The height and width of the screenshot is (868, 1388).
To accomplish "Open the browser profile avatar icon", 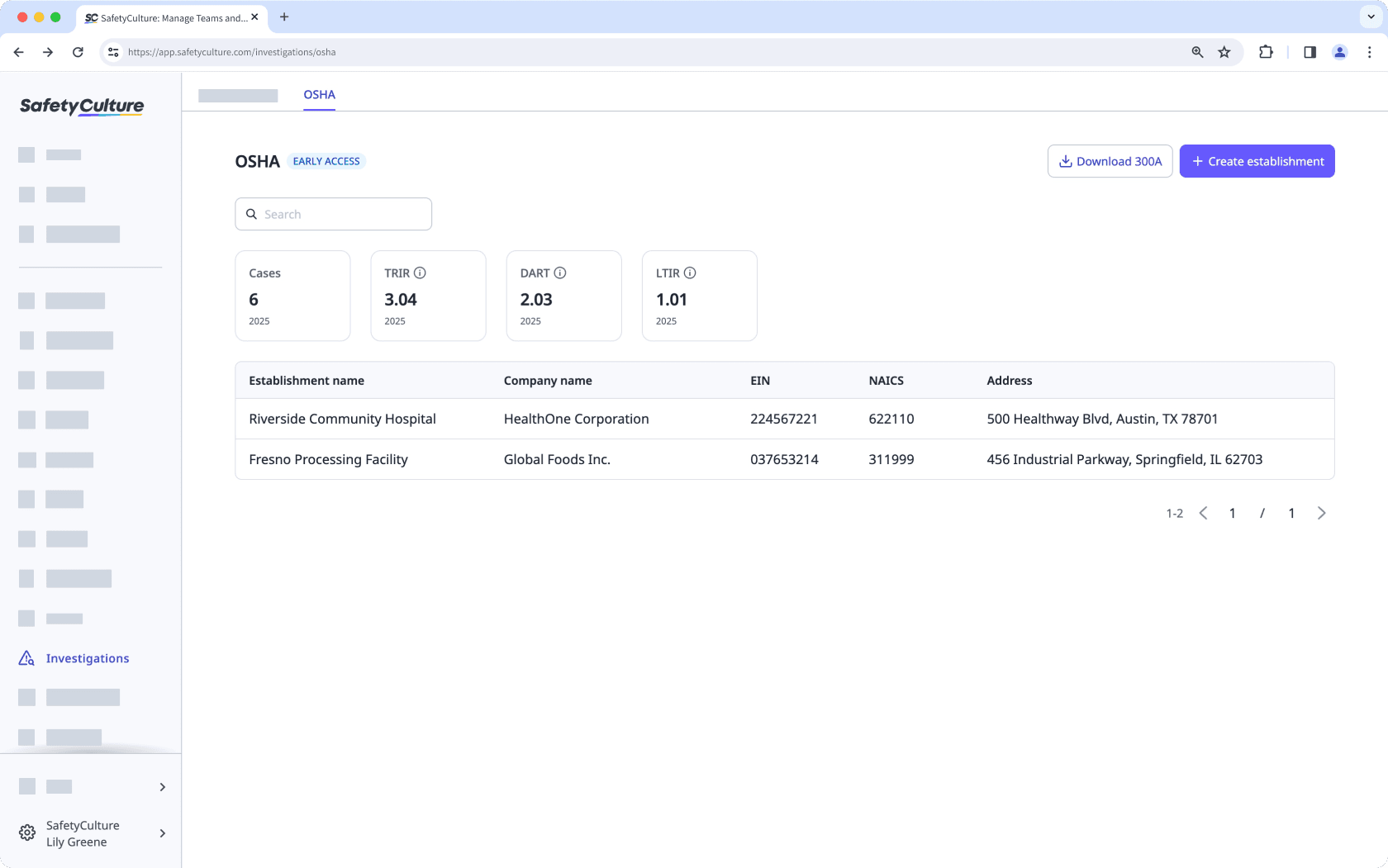I will click(x=1339, y=52).
